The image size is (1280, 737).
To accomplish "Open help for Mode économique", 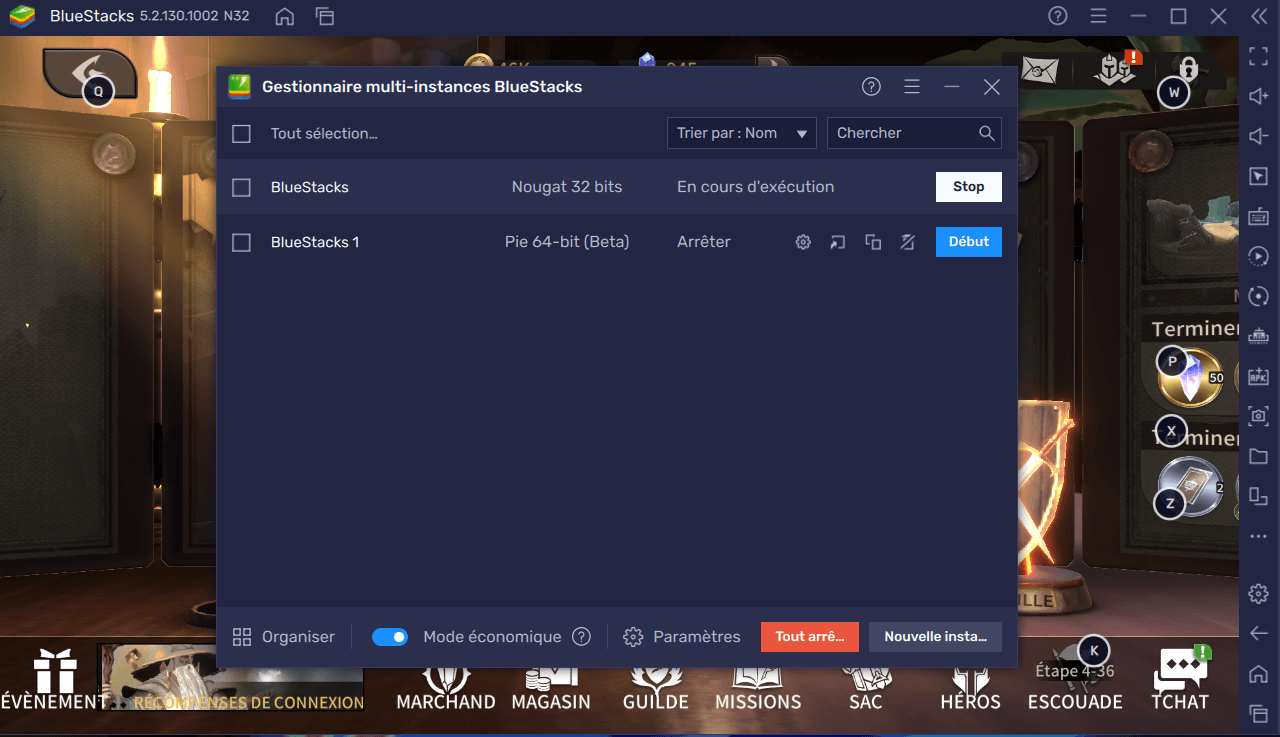I will pyautogui.click(x=581, y=637).
